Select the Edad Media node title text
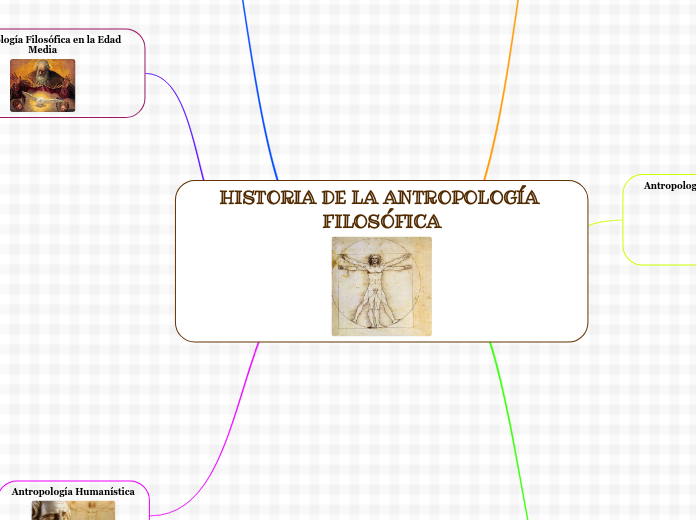Viewport: 696px width, 520px height. tap(60, 44)
